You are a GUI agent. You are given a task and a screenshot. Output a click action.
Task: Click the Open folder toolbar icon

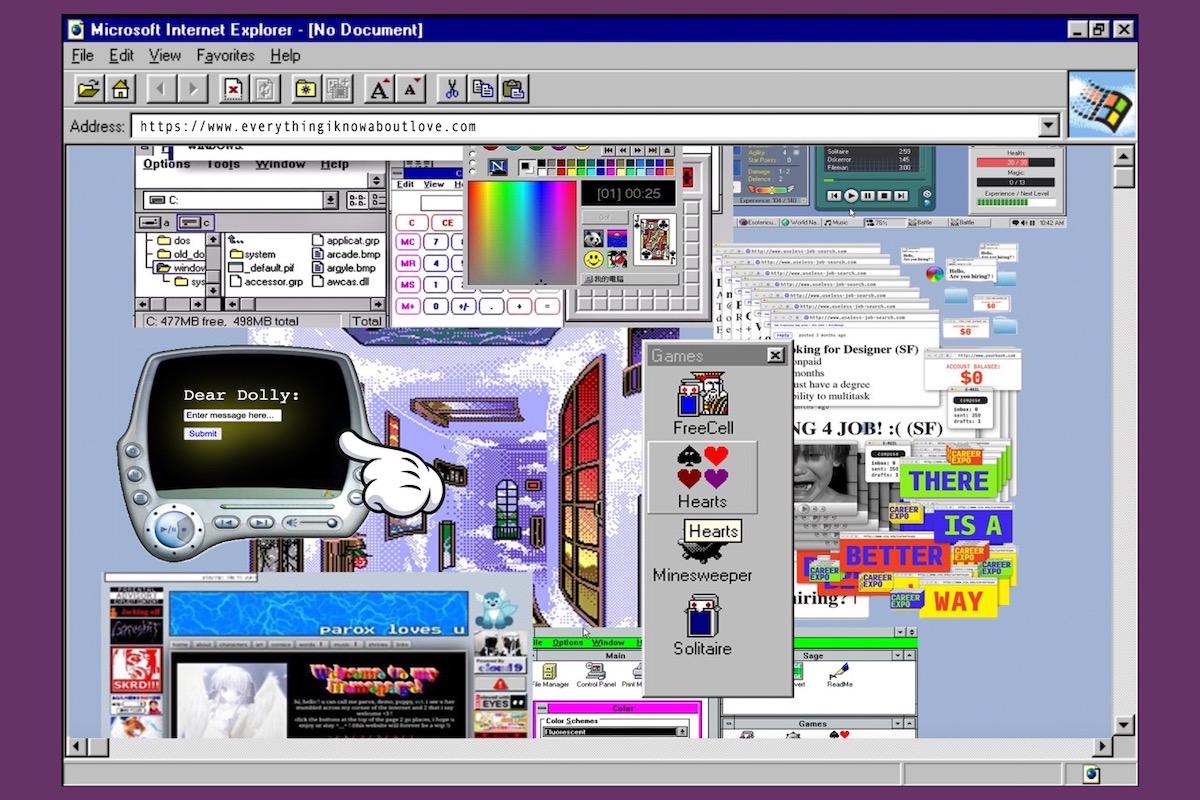pos(89,88)
